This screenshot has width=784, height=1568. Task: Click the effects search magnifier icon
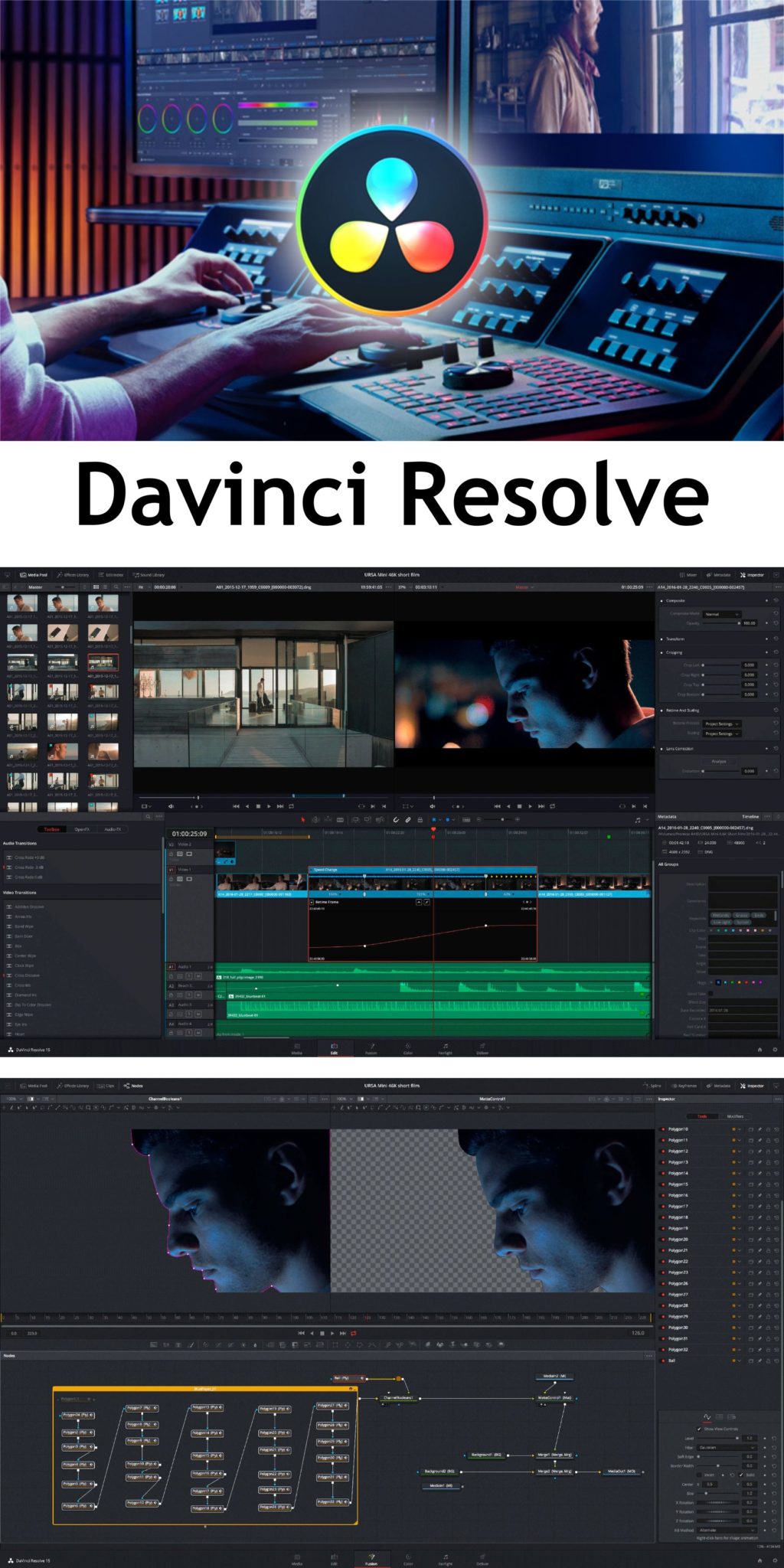coord(148,817)
